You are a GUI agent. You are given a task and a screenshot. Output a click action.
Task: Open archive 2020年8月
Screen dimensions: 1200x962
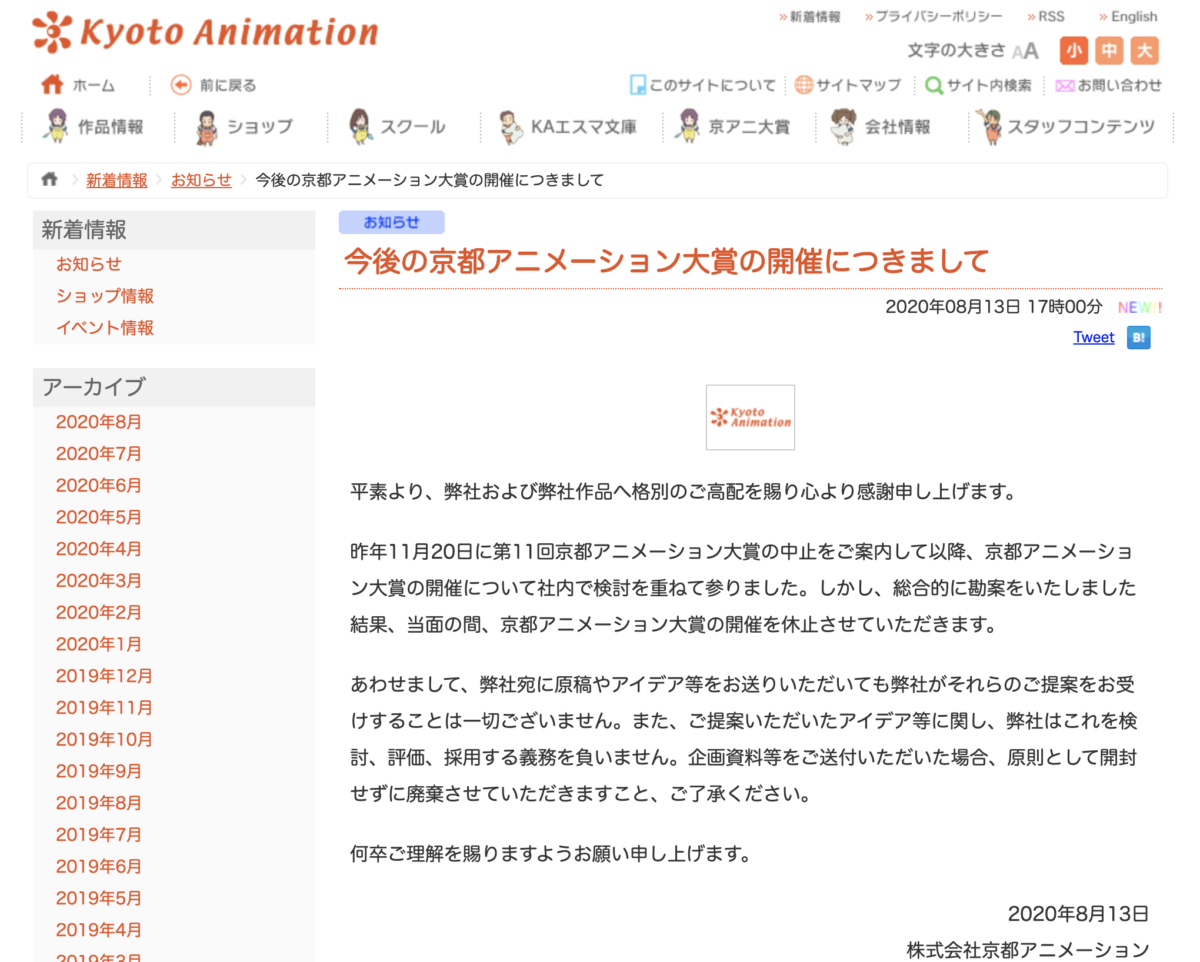tap(99, 422)
